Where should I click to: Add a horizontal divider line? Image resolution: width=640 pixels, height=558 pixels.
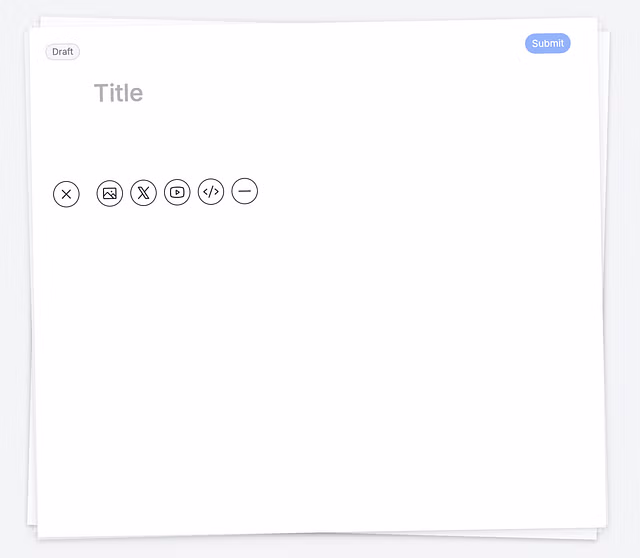pos(244,191)
